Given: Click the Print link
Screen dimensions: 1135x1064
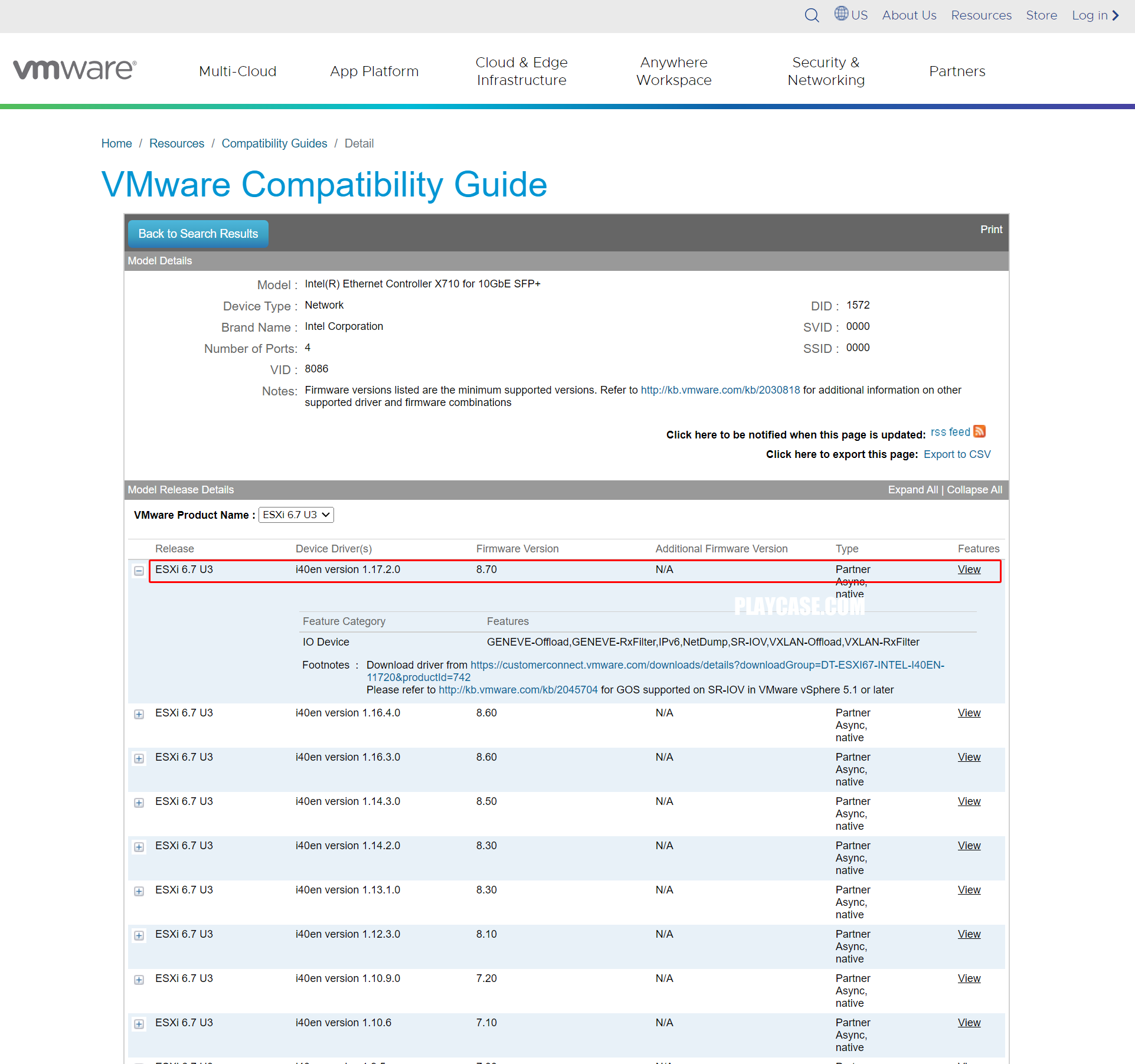Looking at the screenshot, I should coord(991,230).
